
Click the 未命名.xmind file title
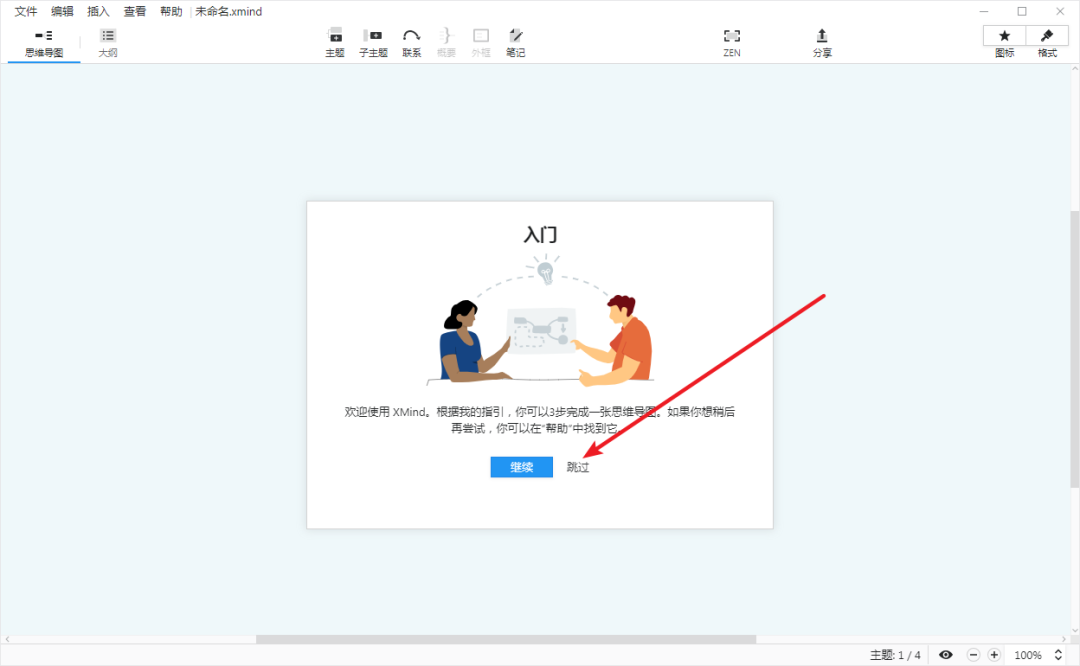[x=229, y=11]
